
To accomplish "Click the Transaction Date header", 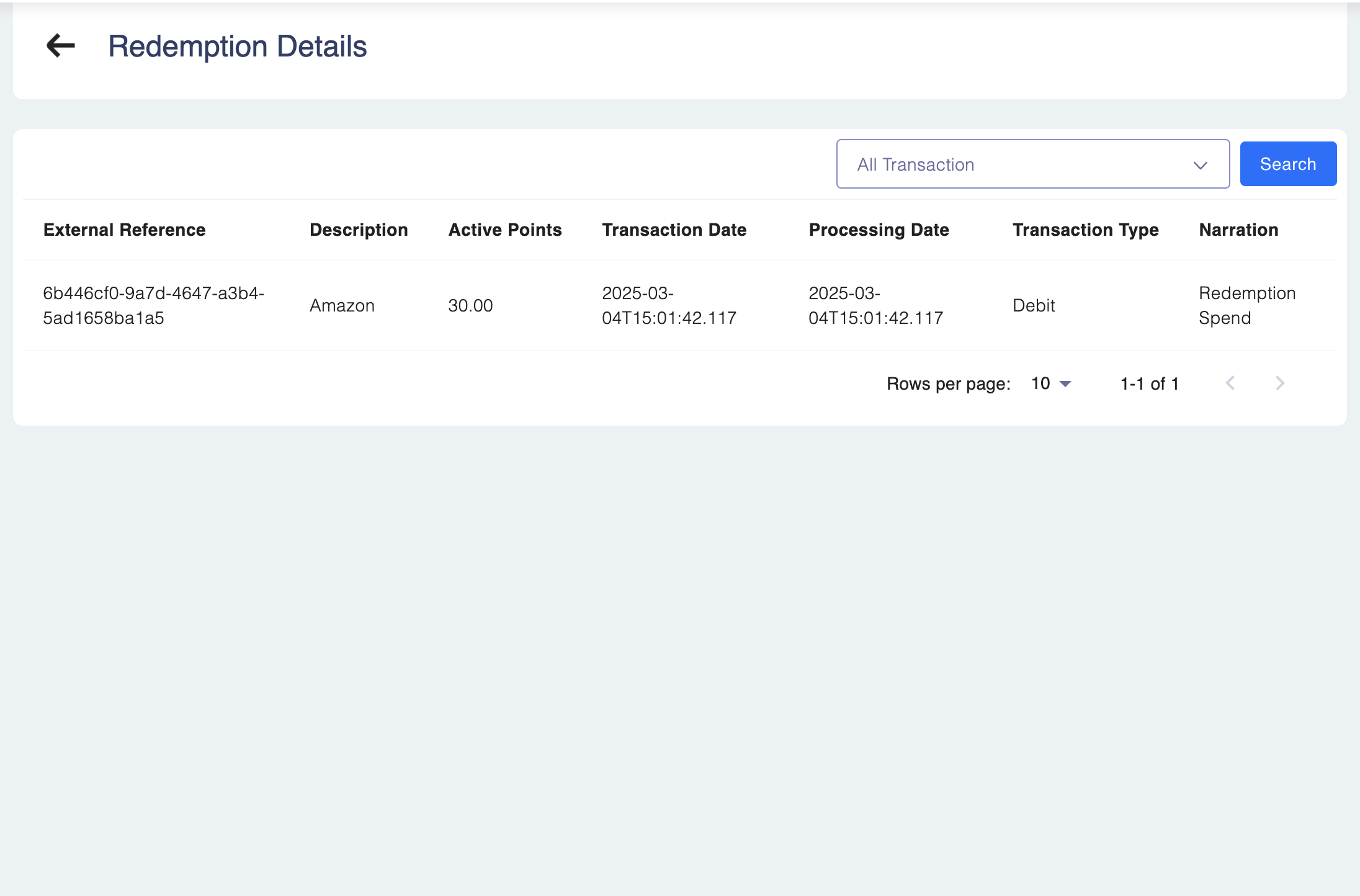I will pyautogui.click(x=674, y=230).
